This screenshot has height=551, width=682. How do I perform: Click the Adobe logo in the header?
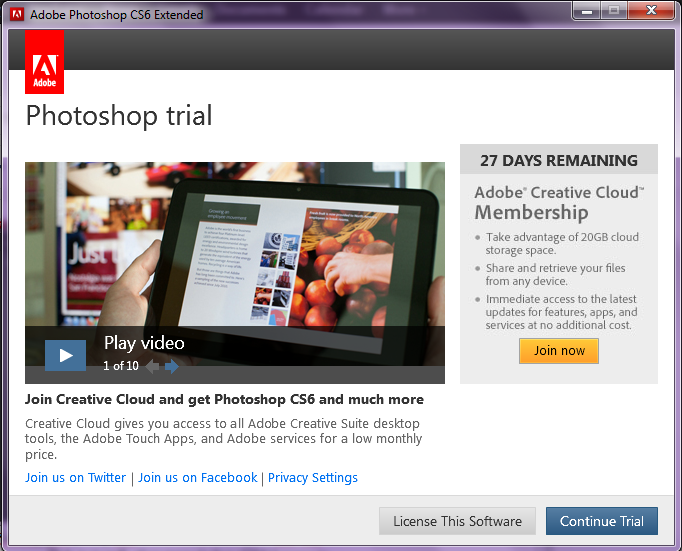coord(44,62)
